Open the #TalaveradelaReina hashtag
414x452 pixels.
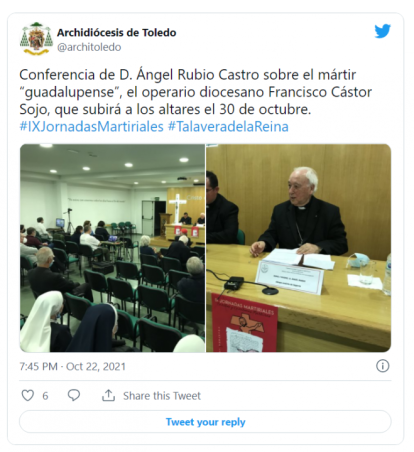(228, 127)
